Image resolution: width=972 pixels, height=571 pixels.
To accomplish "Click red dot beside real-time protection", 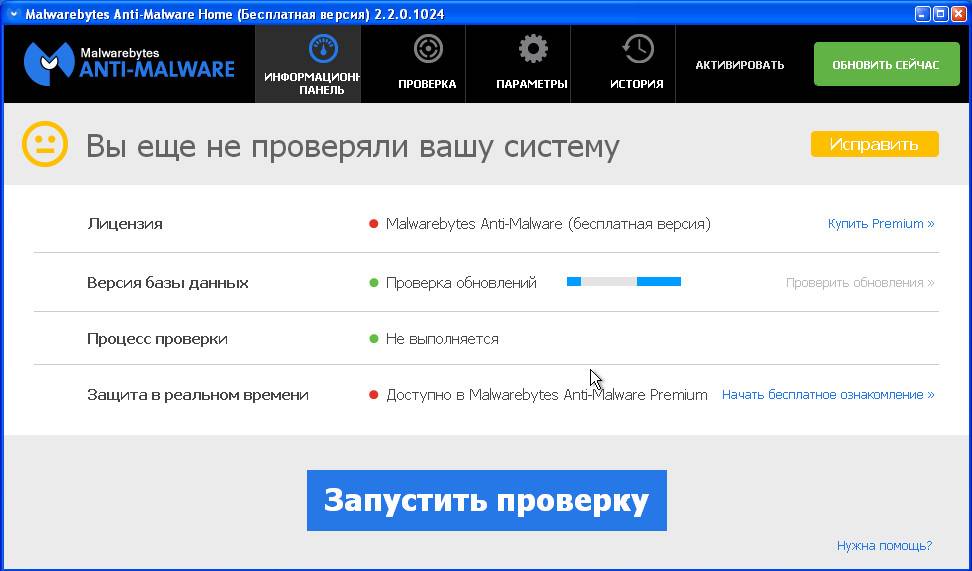I will point(374,395).
